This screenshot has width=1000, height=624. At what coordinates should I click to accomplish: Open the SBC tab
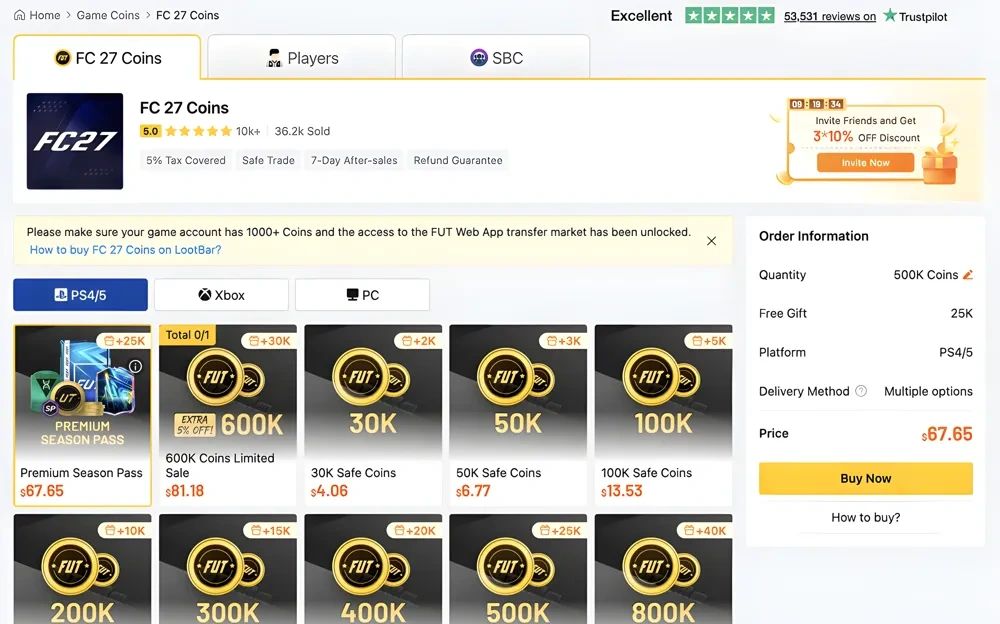pyautogui.click(x=496, y=57)
